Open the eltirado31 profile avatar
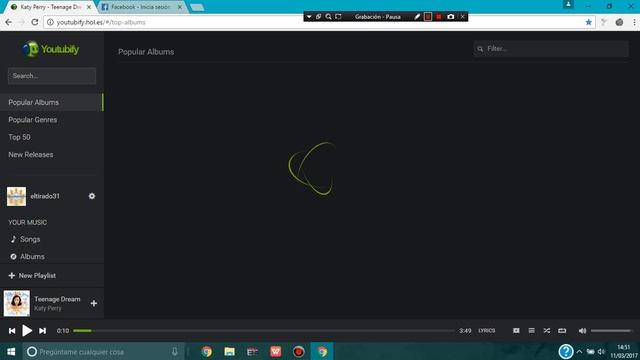 pyautogui.click(x=16, y=196)
